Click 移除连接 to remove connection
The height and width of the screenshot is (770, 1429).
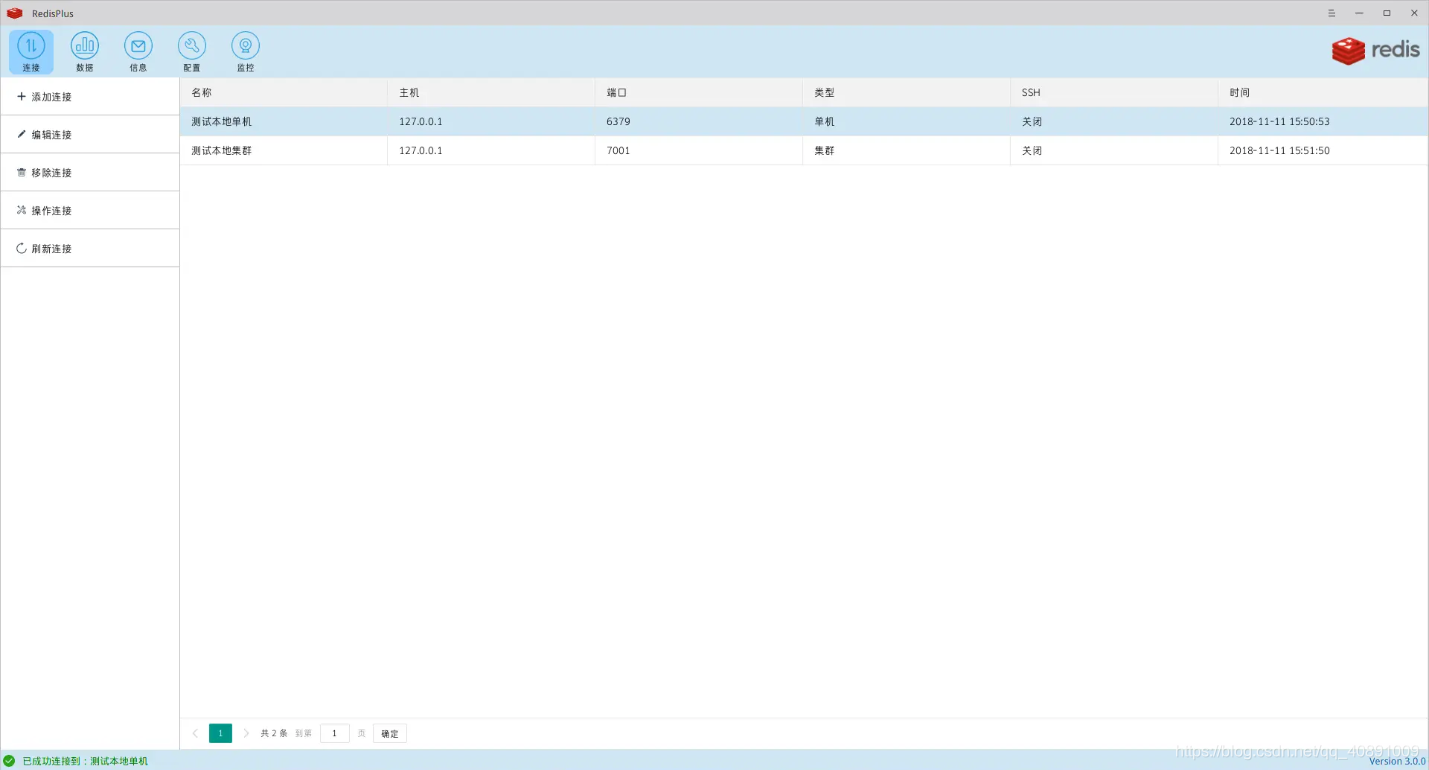pyautogui.click(x=90, y=173)
